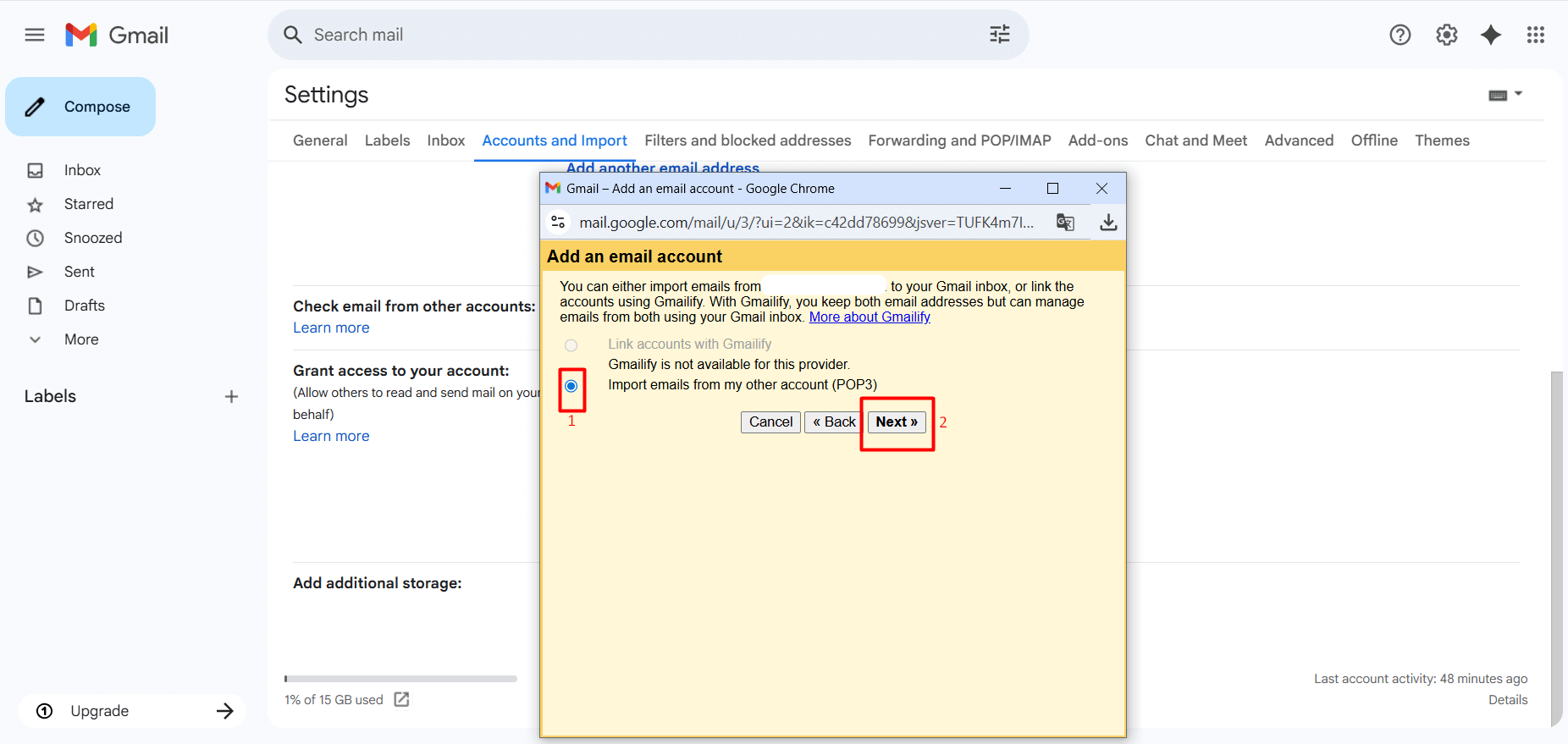1568x744 pixels.
Task: Click the Inbox tray icon in sidebar
Action: pyautogui.click(x=35, y=170)
